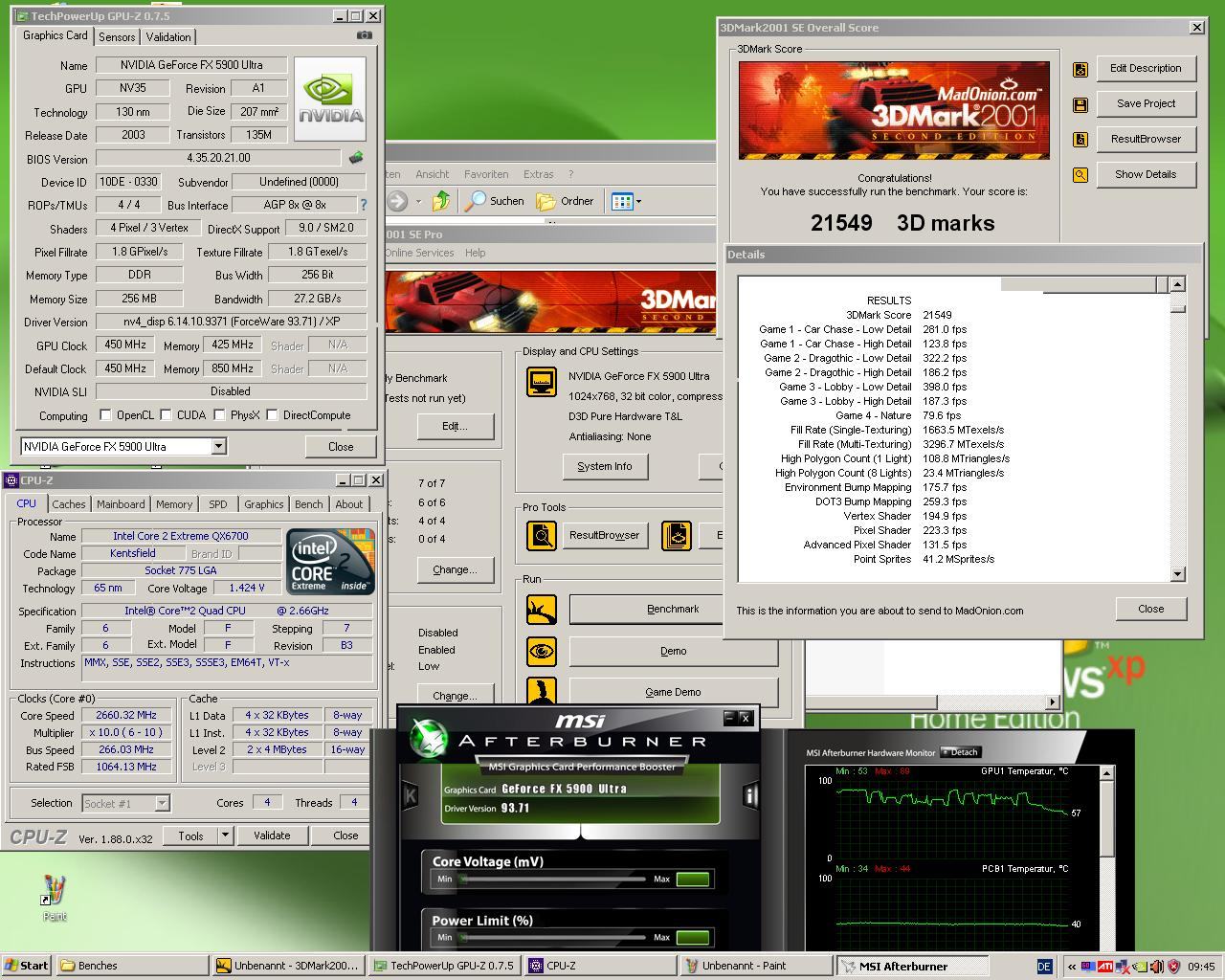Switch to the Sensors tab in GPU-Z
This screenshot has width=1225, height=980.
point(117,36)
